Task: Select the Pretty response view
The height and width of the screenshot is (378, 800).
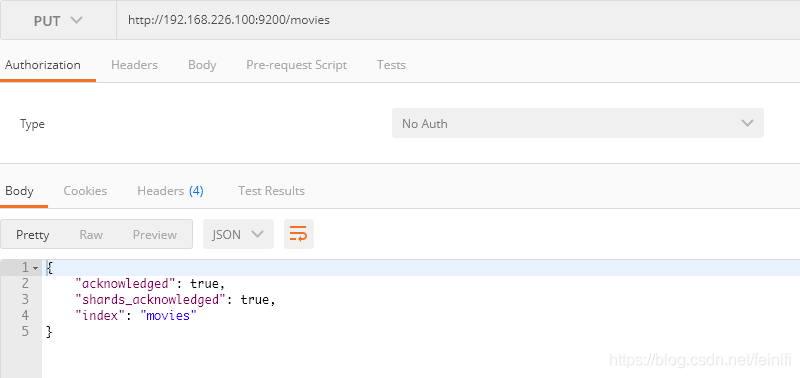Action: pyautogui.click(x=33, y=235)
